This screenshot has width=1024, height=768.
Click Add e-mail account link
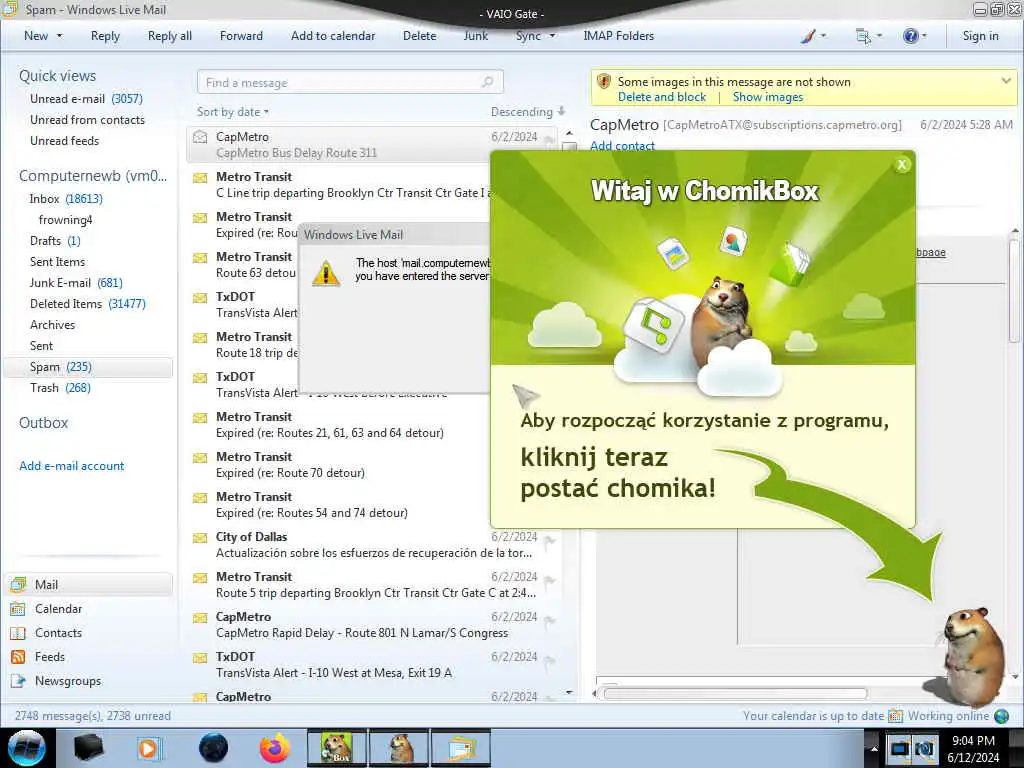[71, 466]
